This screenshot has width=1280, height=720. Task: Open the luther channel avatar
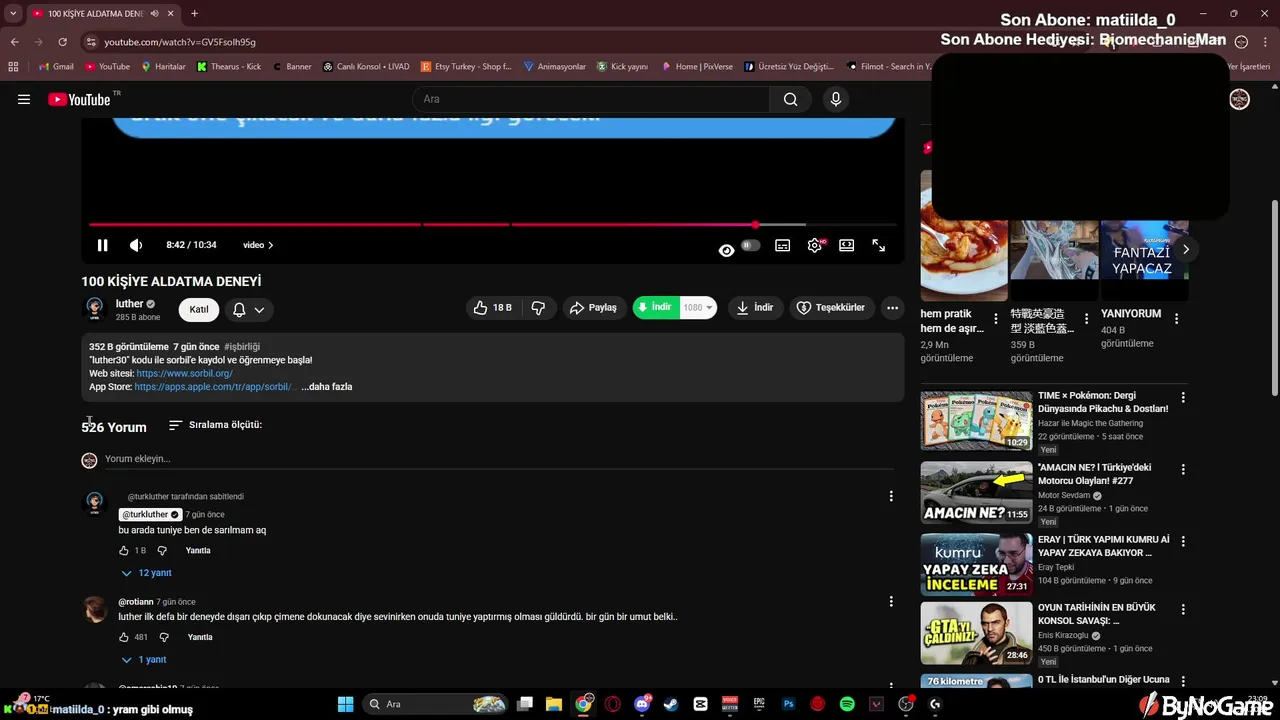click(x=95, y=309)
